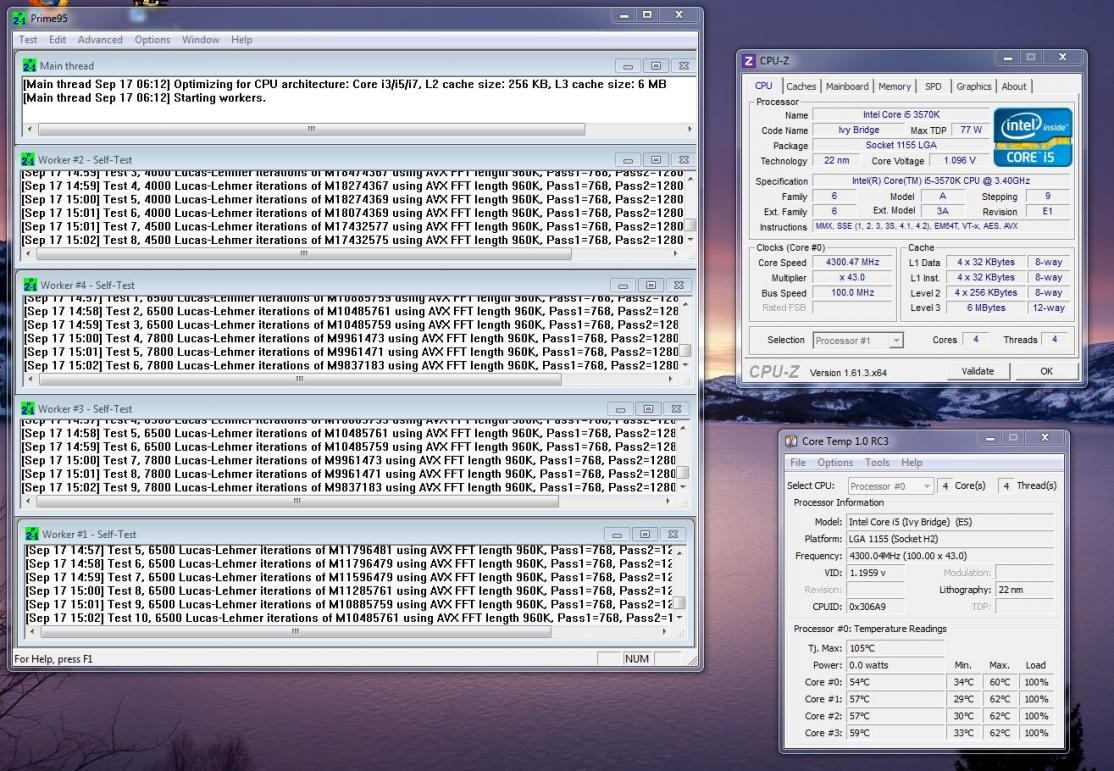1114x771 pixels.
Task: Click the Core Temp title bar icon
Action: pyautogui.click(x=791, y=441)
